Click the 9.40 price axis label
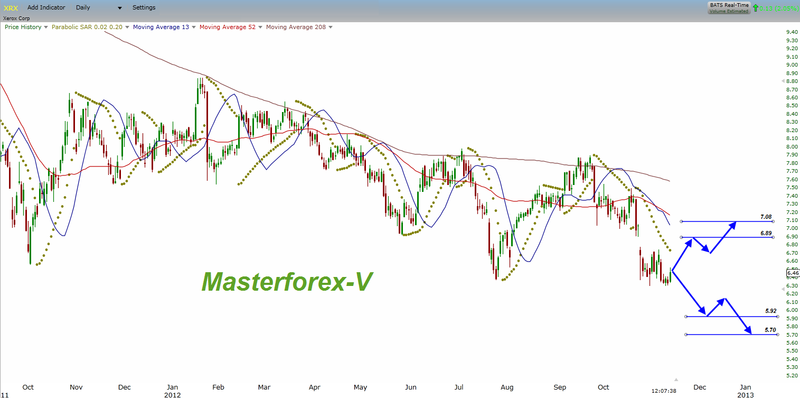 [792, 32]
